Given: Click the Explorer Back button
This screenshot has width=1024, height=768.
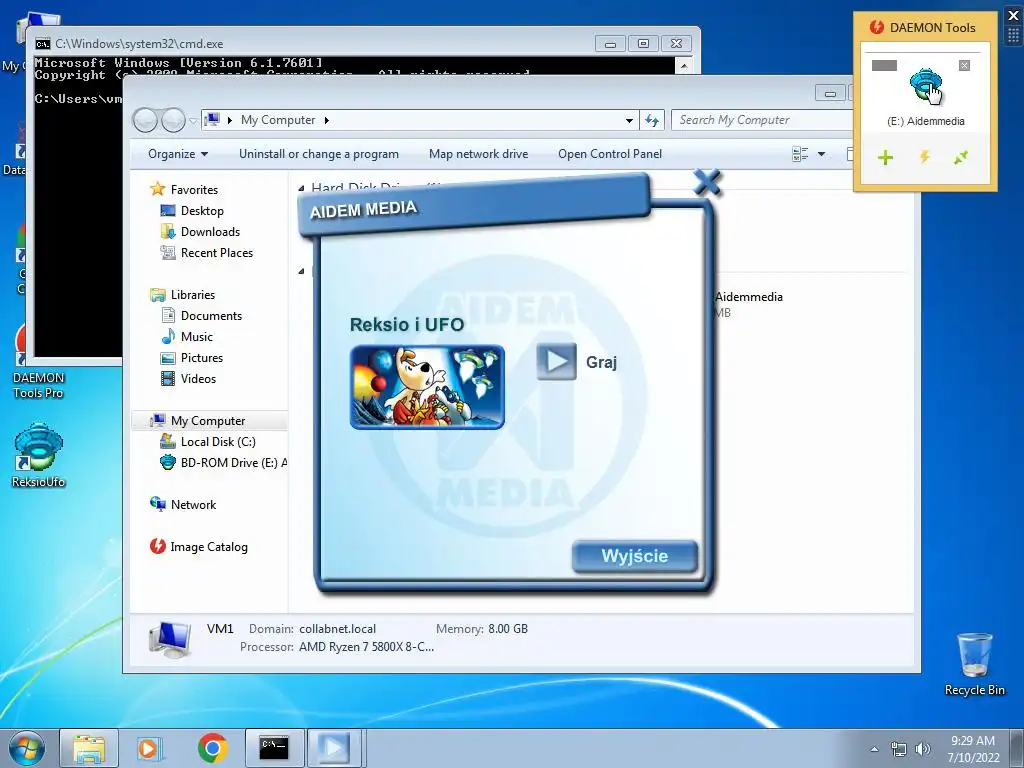Looking at the screenshot, I should (x=145, y=120).
